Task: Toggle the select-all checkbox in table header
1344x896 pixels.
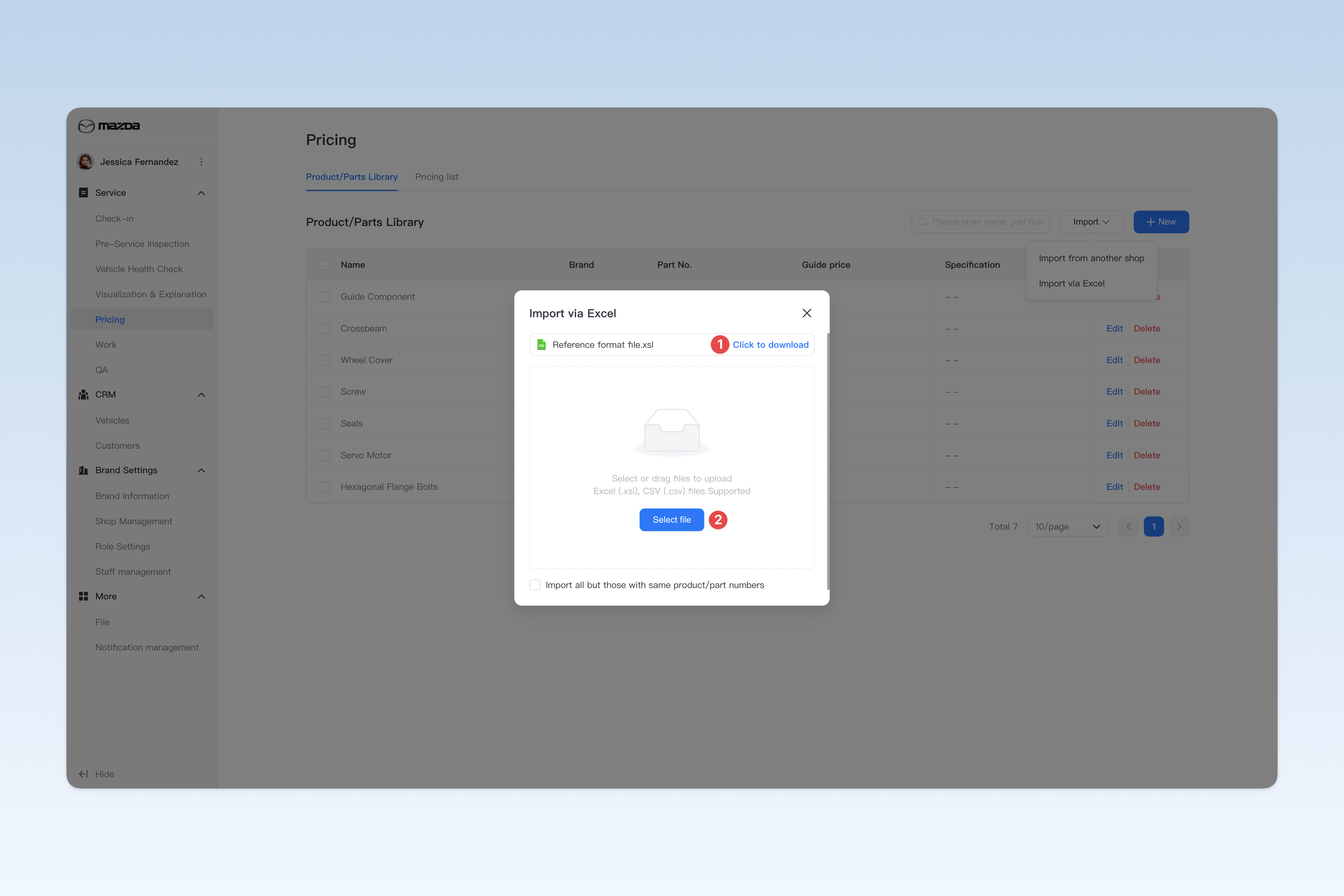Action: coord(325,264)
